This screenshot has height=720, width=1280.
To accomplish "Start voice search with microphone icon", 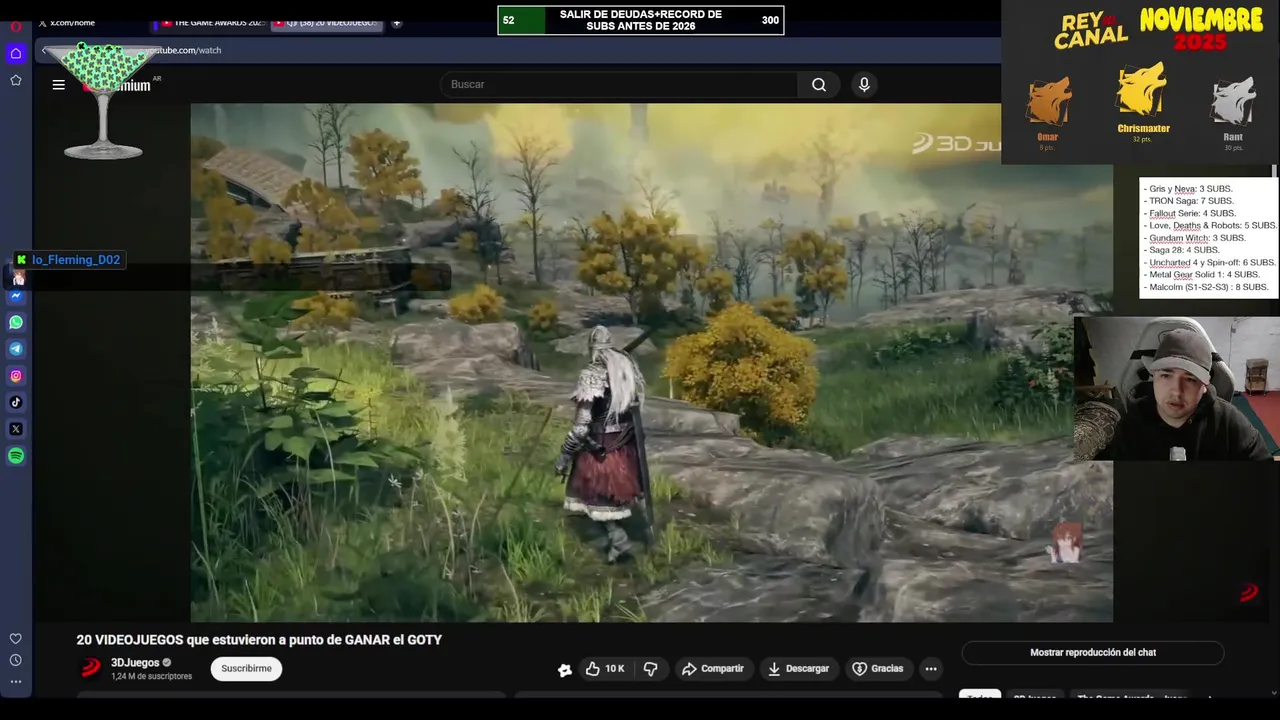I will point(864,85).
